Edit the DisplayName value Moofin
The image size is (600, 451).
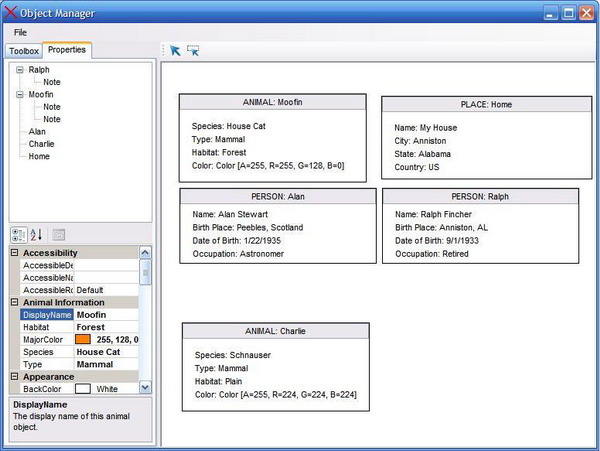coord(106,315)
